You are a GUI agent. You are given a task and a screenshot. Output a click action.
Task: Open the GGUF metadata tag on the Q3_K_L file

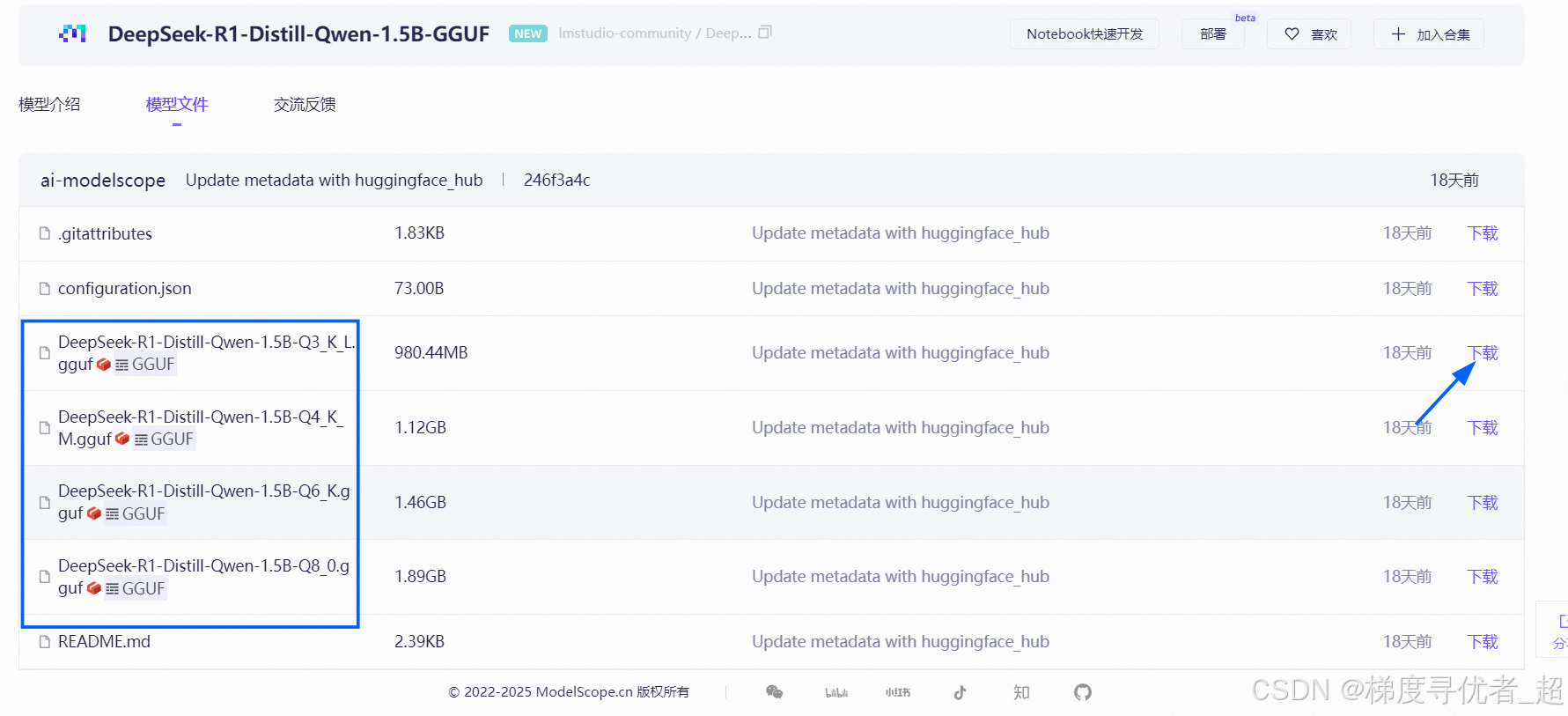pyautogui.click(x=145, y=365)
